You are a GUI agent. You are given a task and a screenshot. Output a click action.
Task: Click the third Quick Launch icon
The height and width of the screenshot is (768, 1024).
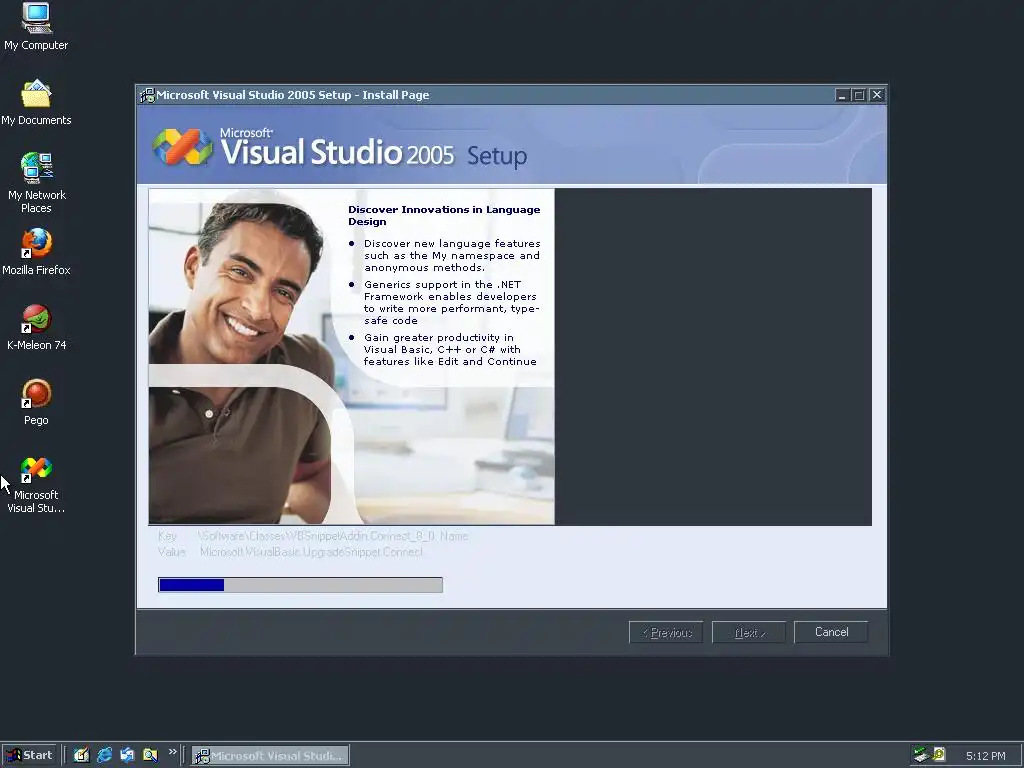[127, 756]
